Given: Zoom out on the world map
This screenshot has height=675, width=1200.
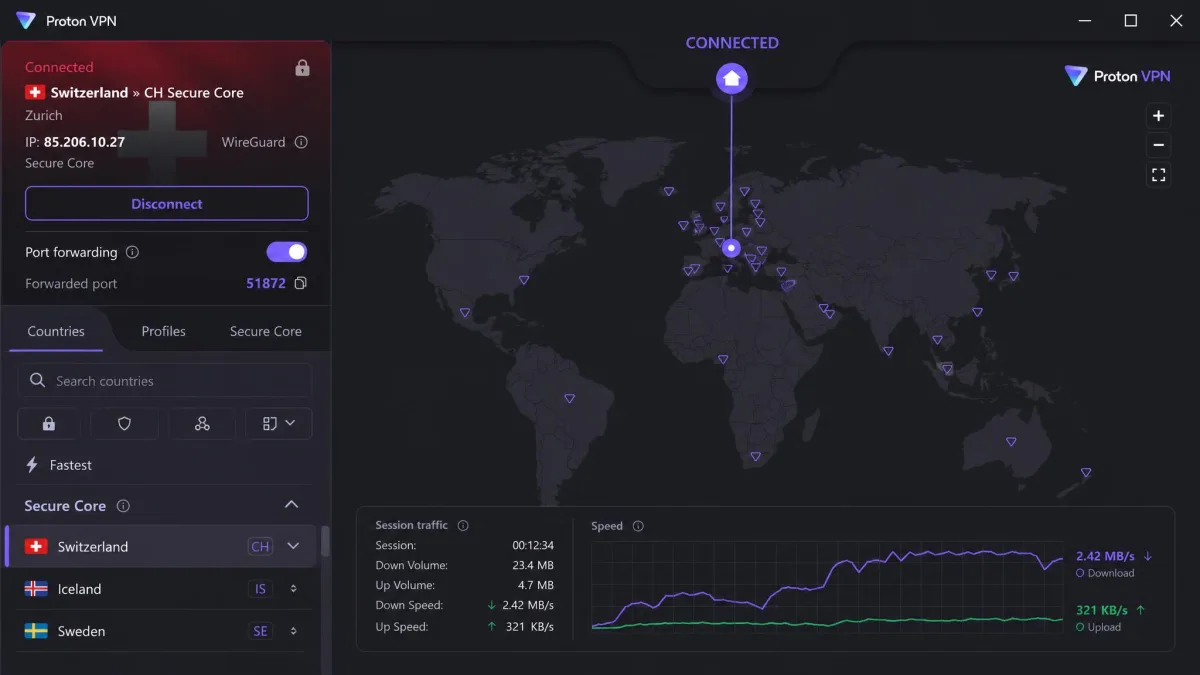Looking at the screenshot, I should click(x=1158, y=145).
